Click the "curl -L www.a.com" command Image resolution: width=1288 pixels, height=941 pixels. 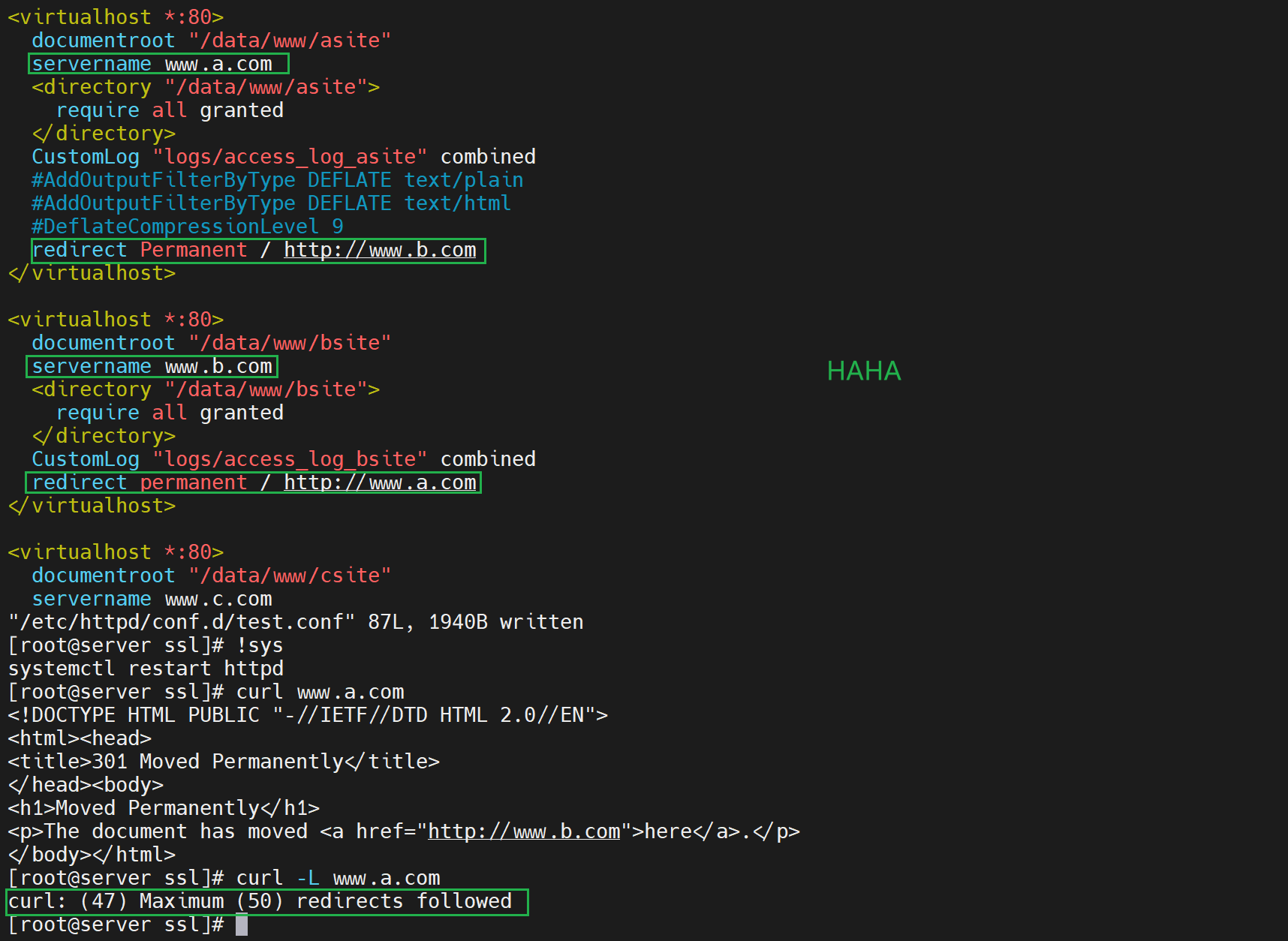coord(338,878)
